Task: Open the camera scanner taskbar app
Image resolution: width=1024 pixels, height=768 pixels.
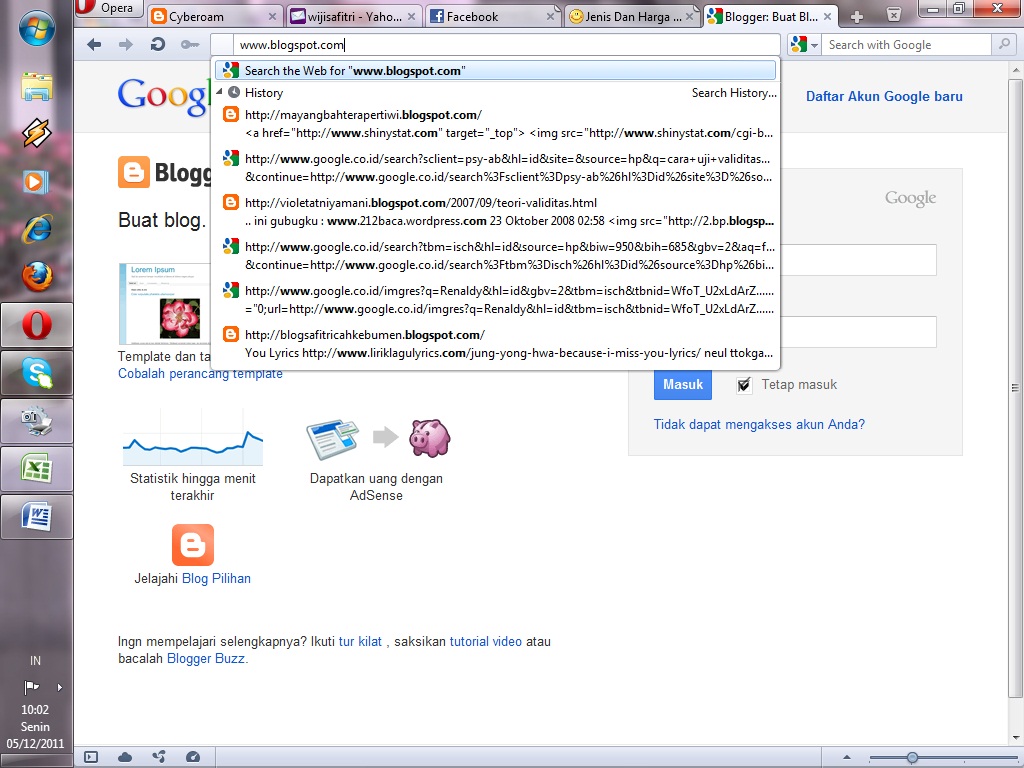Action: [37, 421]
